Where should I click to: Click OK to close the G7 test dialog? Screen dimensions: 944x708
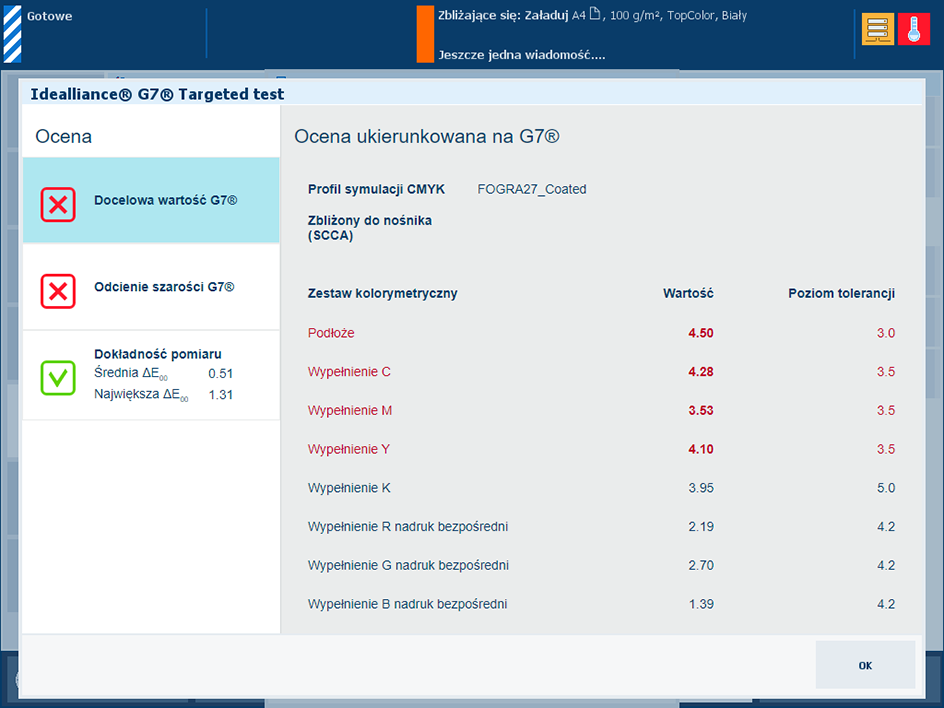click(865, 665)
